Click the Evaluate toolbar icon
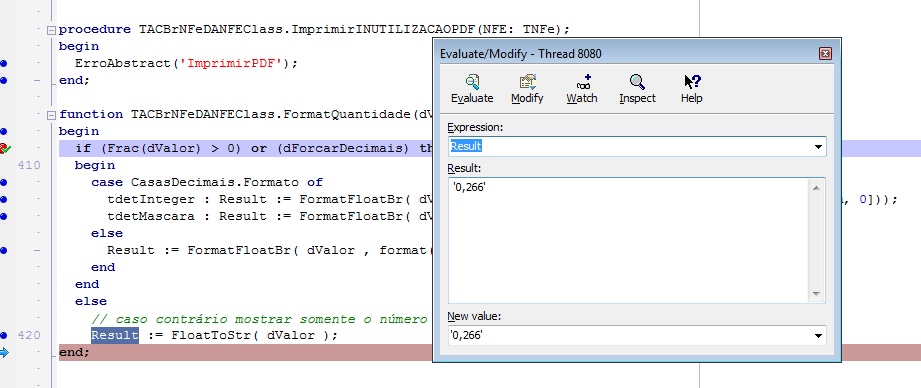921x388 pixels. [472, 89]
